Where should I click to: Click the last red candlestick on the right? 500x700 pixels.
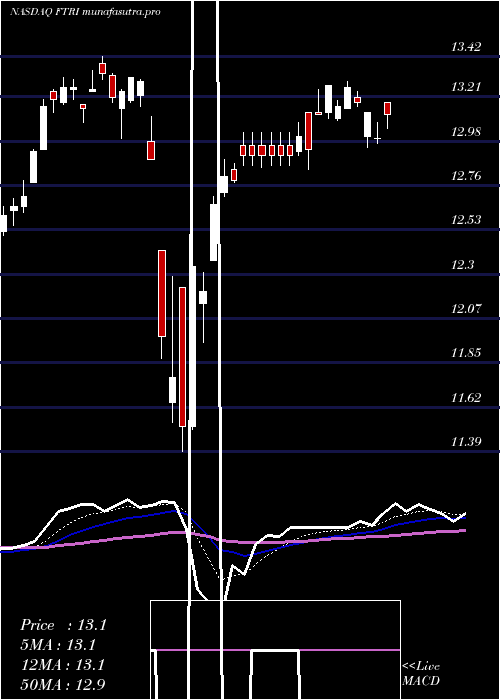(388, 108)
